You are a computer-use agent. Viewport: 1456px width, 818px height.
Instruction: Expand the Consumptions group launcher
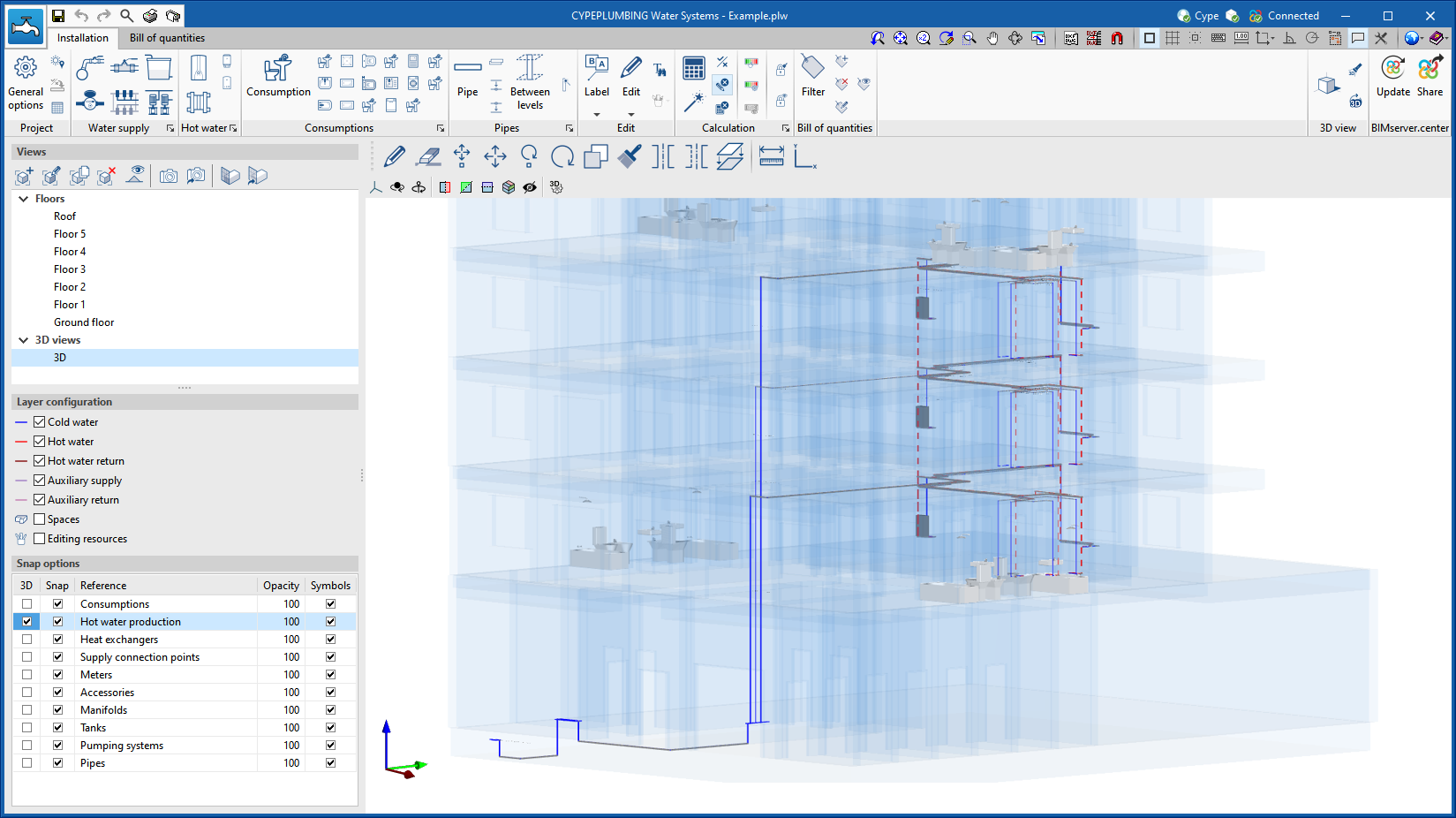click(441, 128)
